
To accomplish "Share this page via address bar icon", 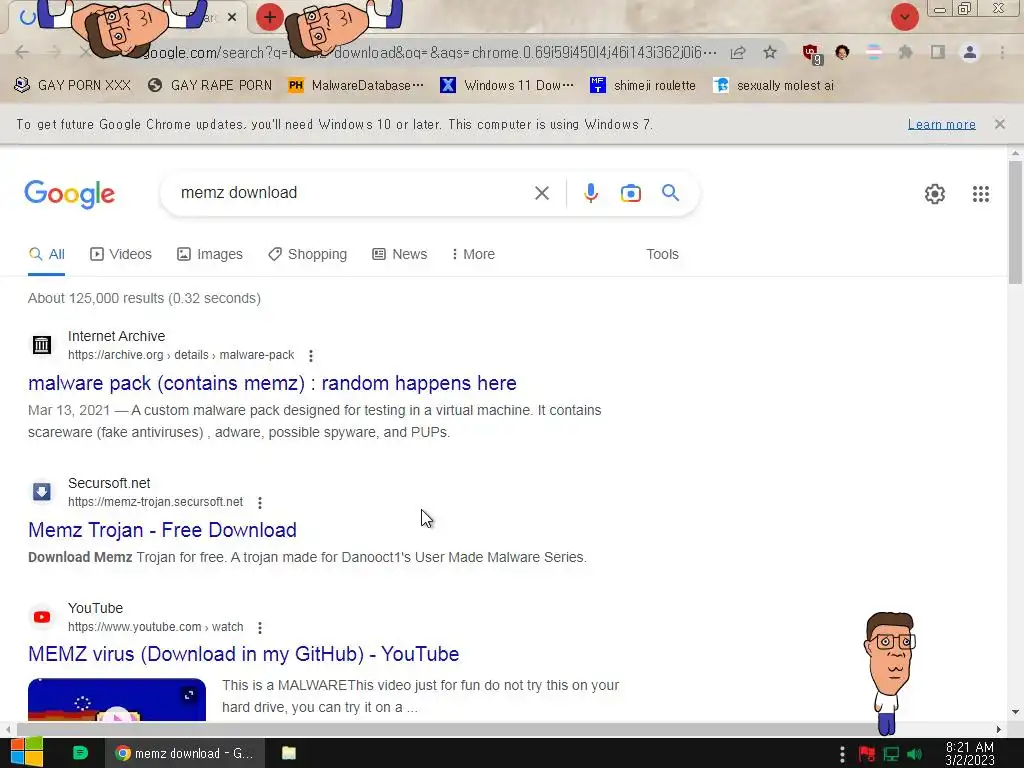I will point(738,52).
